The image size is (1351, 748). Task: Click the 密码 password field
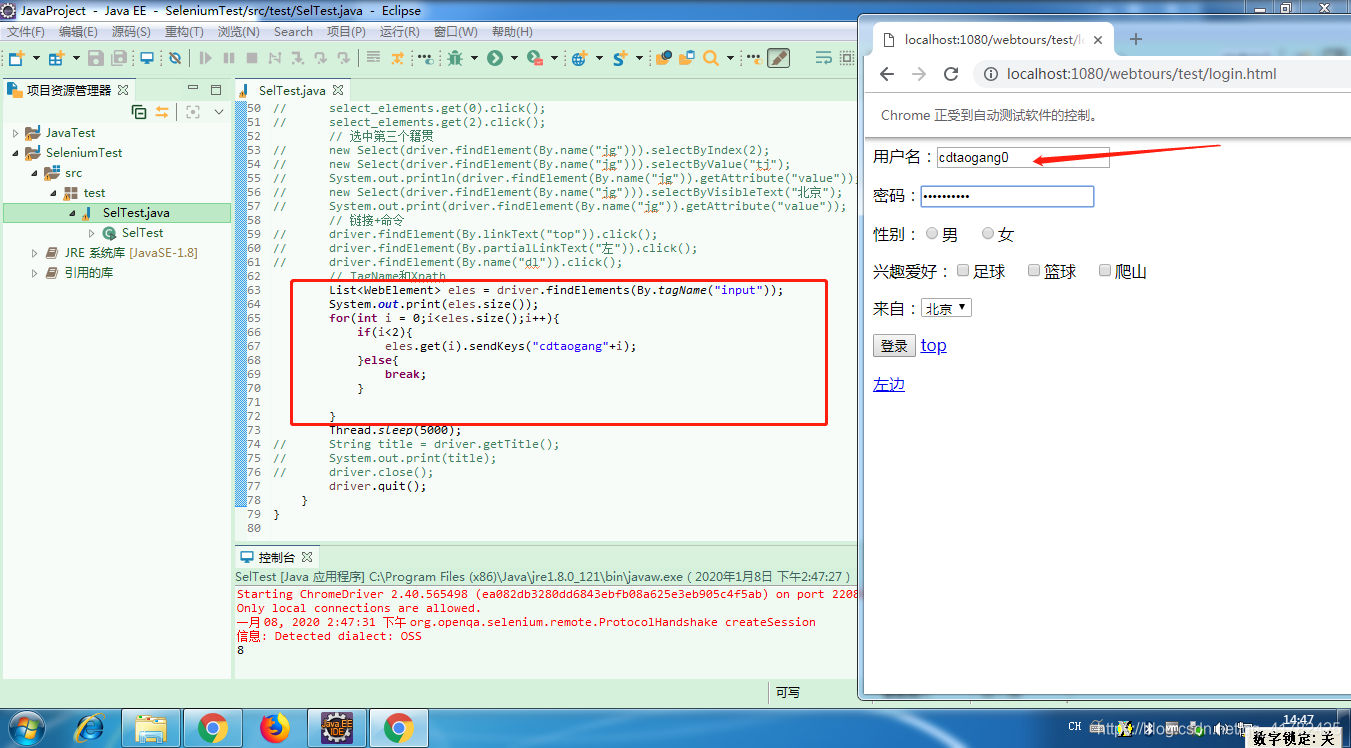pyautogui.click(x=1007, y=196)
